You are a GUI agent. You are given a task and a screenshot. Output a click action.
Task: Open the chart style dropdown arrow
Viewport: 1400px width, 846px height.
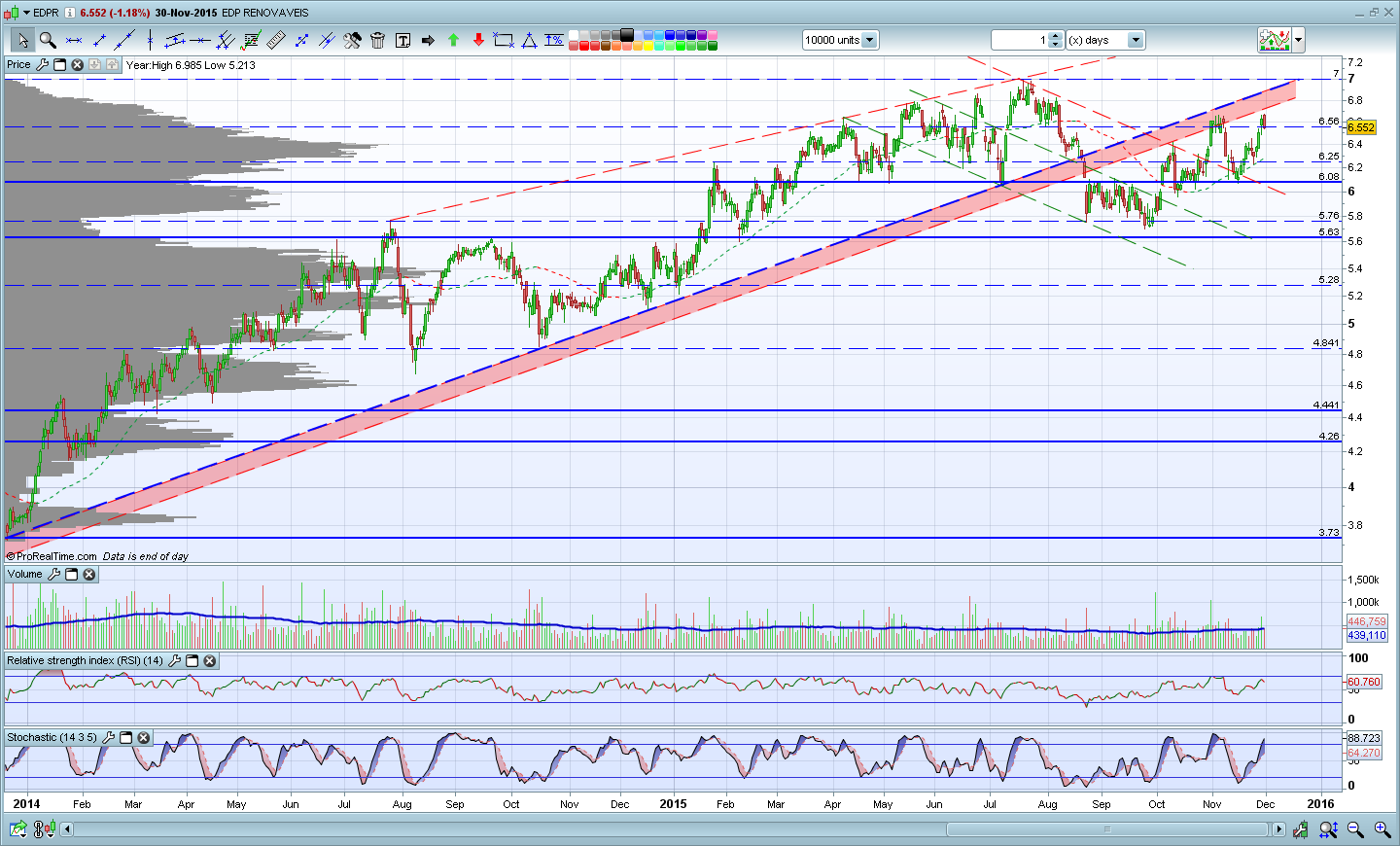1298,40
